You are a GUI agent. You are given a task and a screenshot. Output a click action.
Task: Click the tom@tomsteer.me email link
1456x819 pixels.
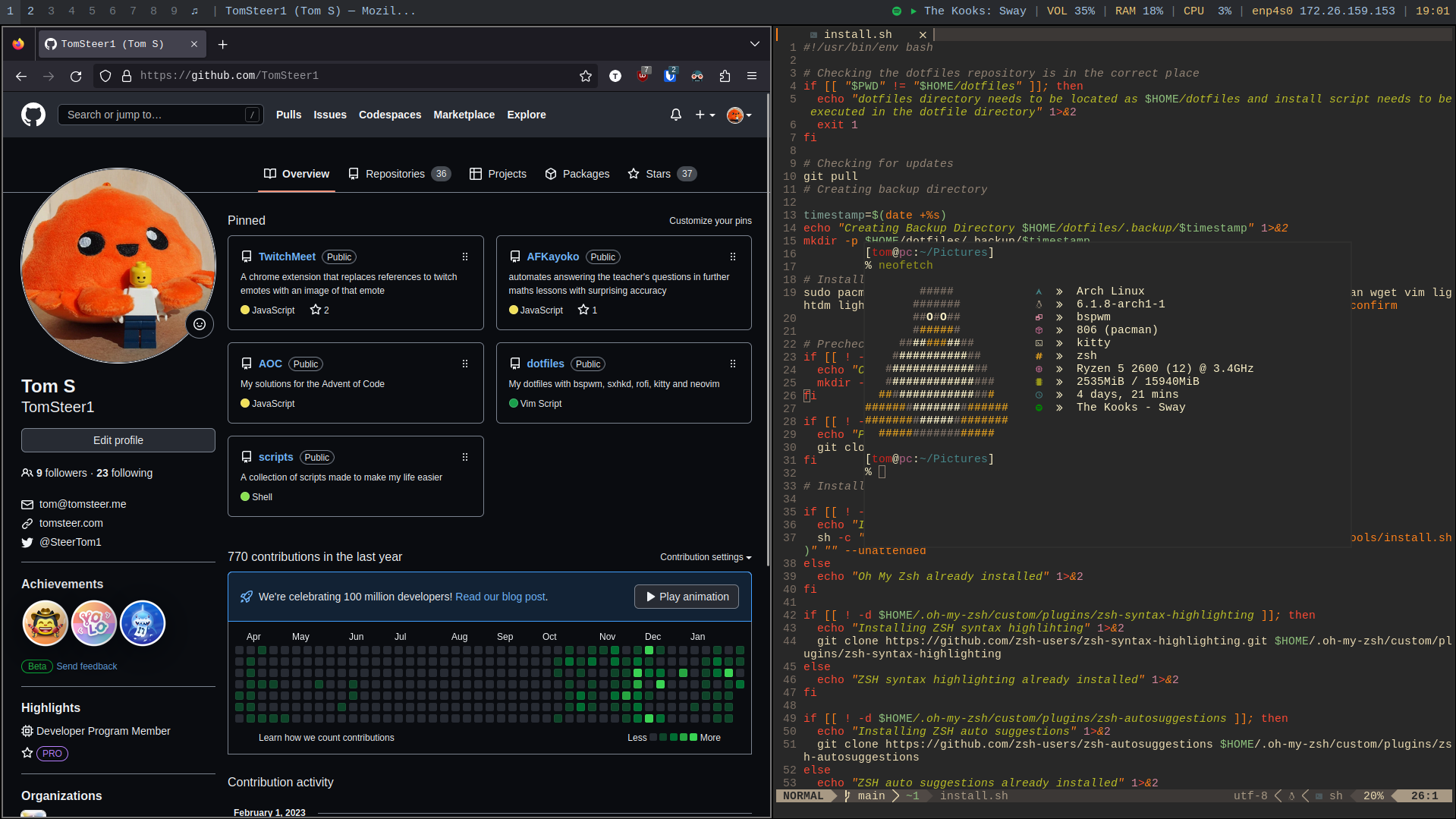click(83, 504)
